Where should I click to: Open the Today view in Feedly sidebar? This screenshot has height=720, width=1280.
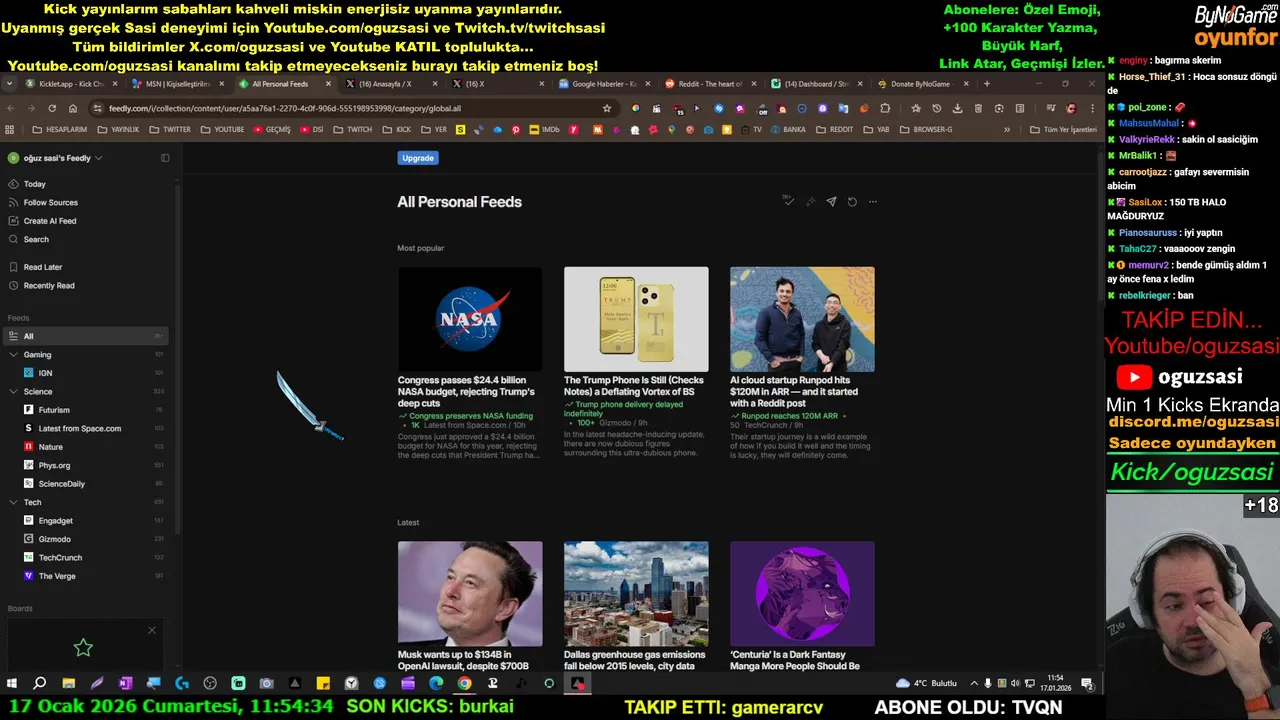(34, 184)
